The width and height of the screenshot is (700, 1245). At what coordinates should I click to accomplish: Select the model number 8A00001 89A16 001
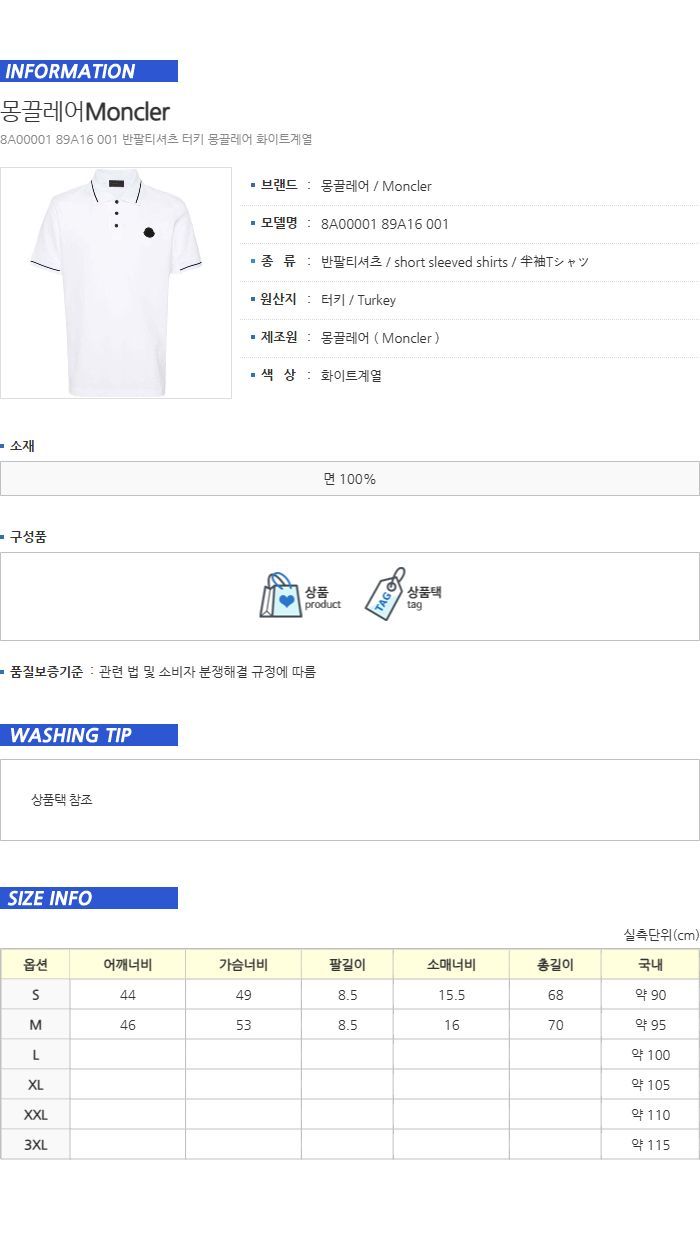(385, 224)
